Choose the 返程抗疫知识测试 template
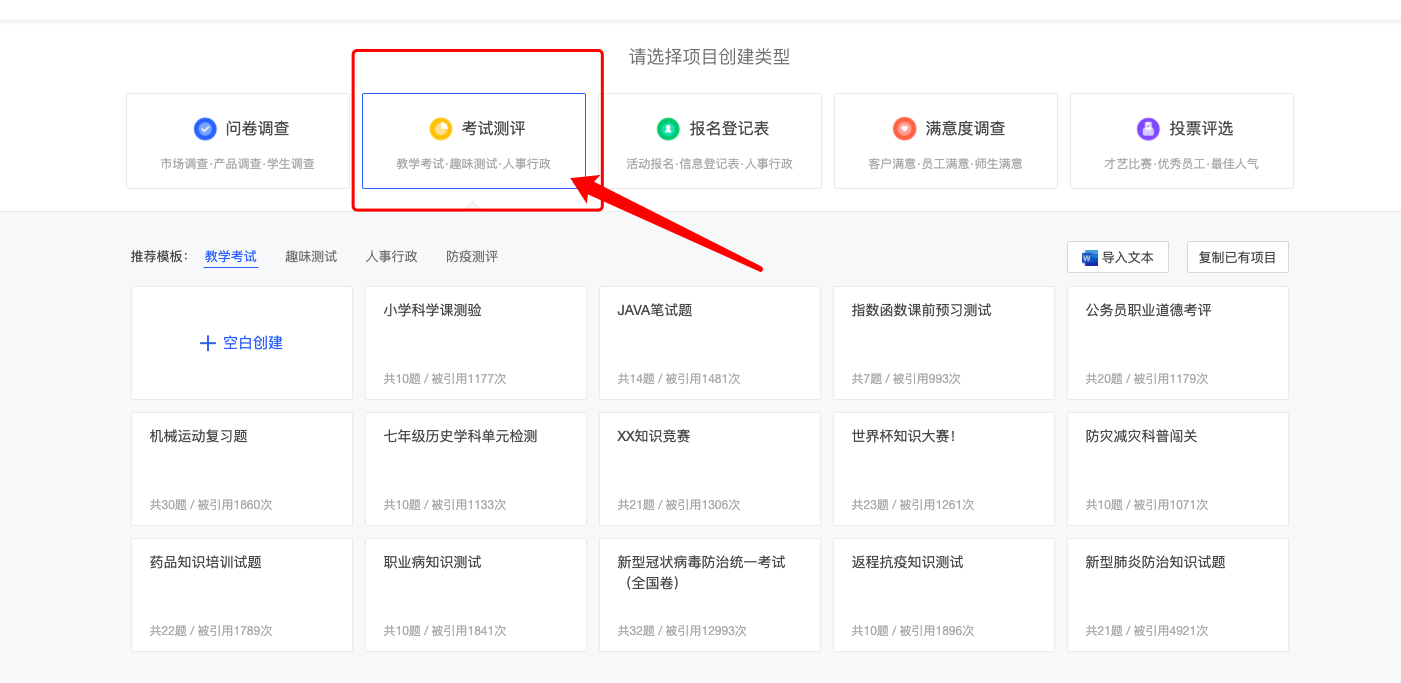Image resolution: width=1401 pixels, height=683 pixels. tap(944, 595)
